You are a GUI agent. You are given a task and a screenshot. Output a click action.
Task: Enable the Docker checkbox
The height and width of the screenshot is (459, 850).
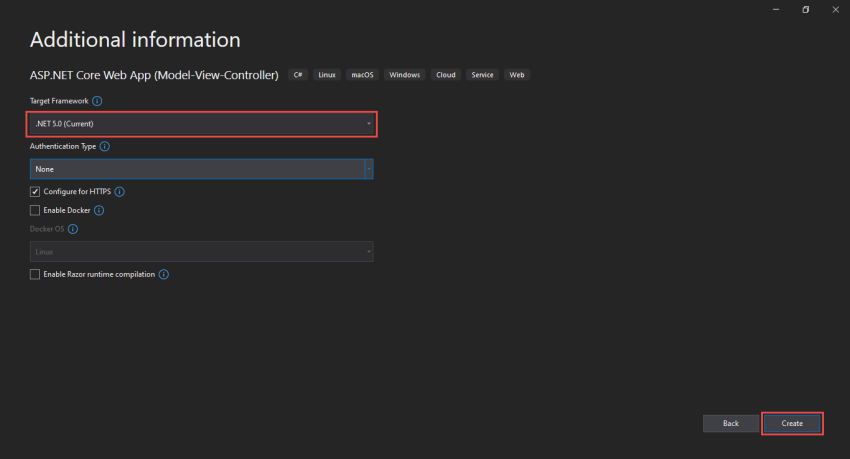tap(35, 210)
